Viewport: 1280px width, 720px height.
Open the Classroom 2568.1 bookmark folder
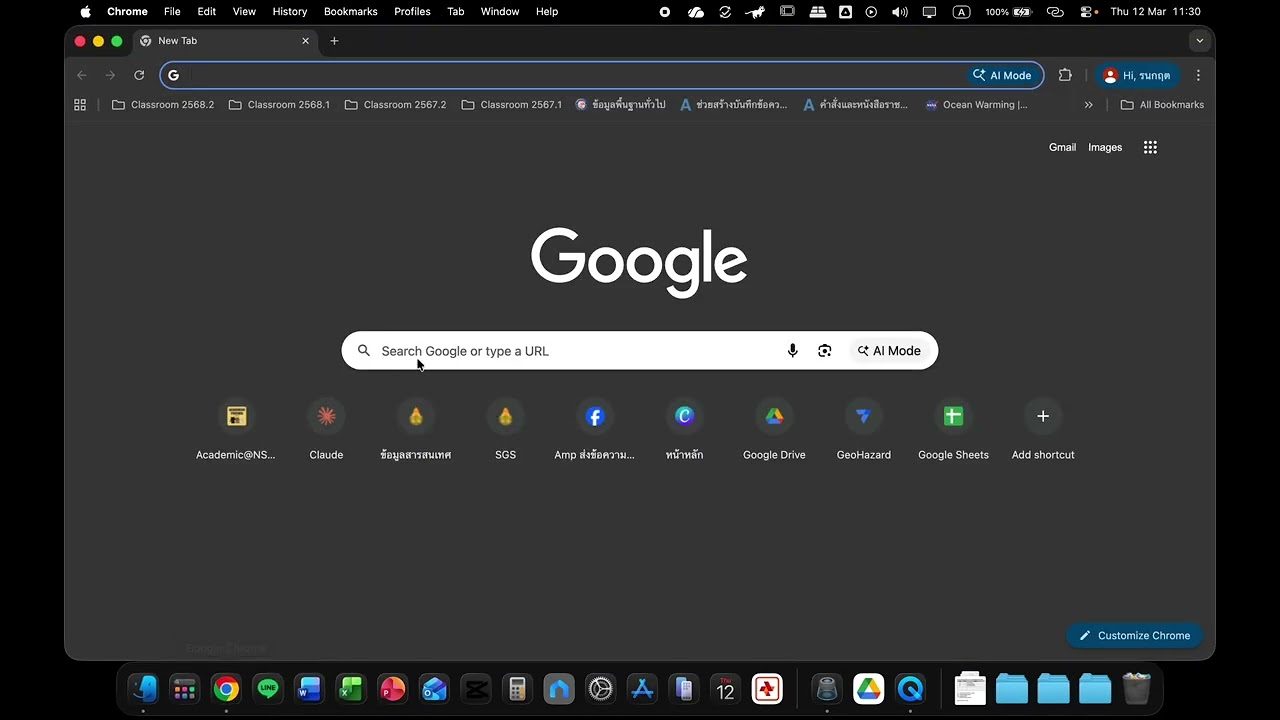(x=279, y=104)
